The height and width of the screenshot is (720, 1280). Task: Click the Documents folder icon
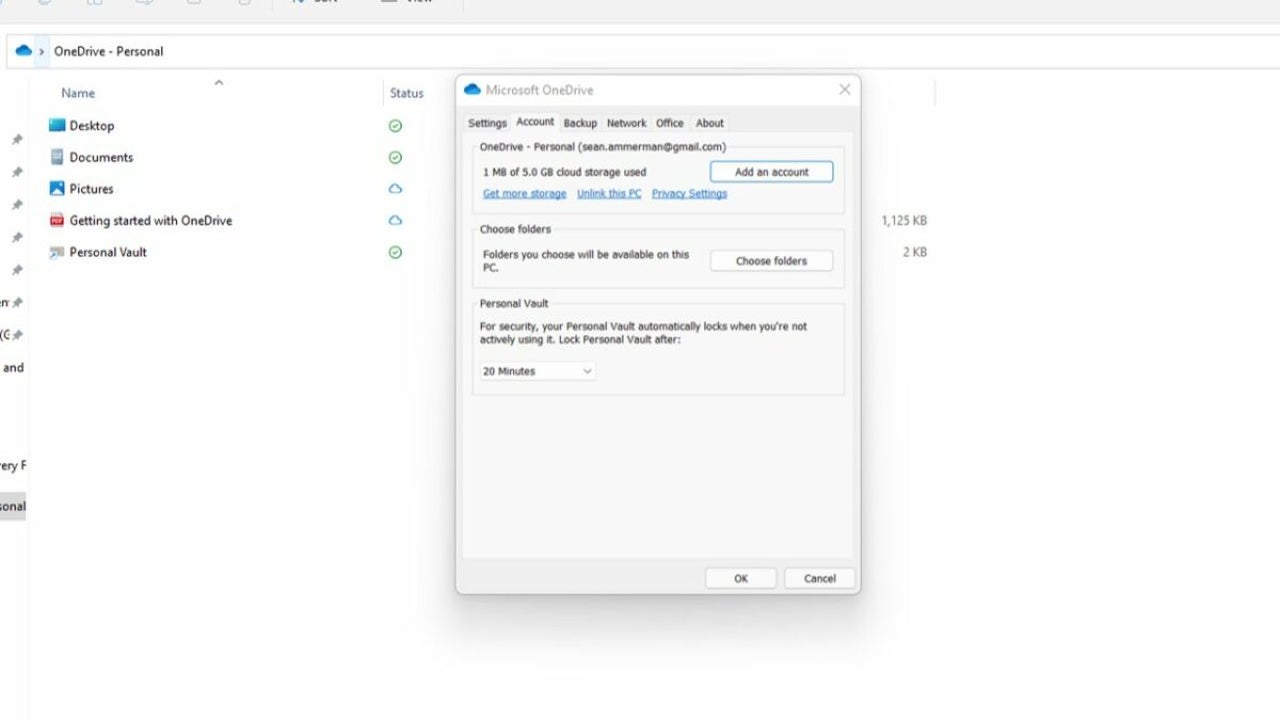click(57, 157)
